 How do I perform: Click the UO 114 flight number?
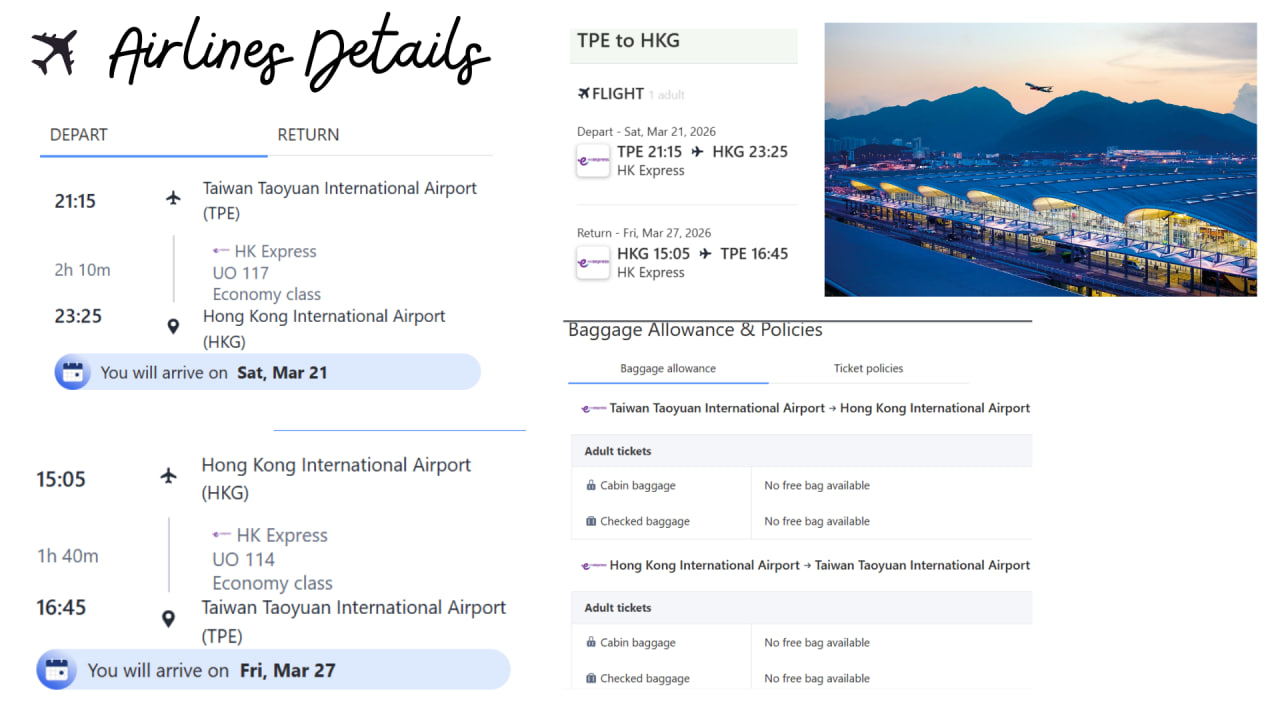(243, 559)
